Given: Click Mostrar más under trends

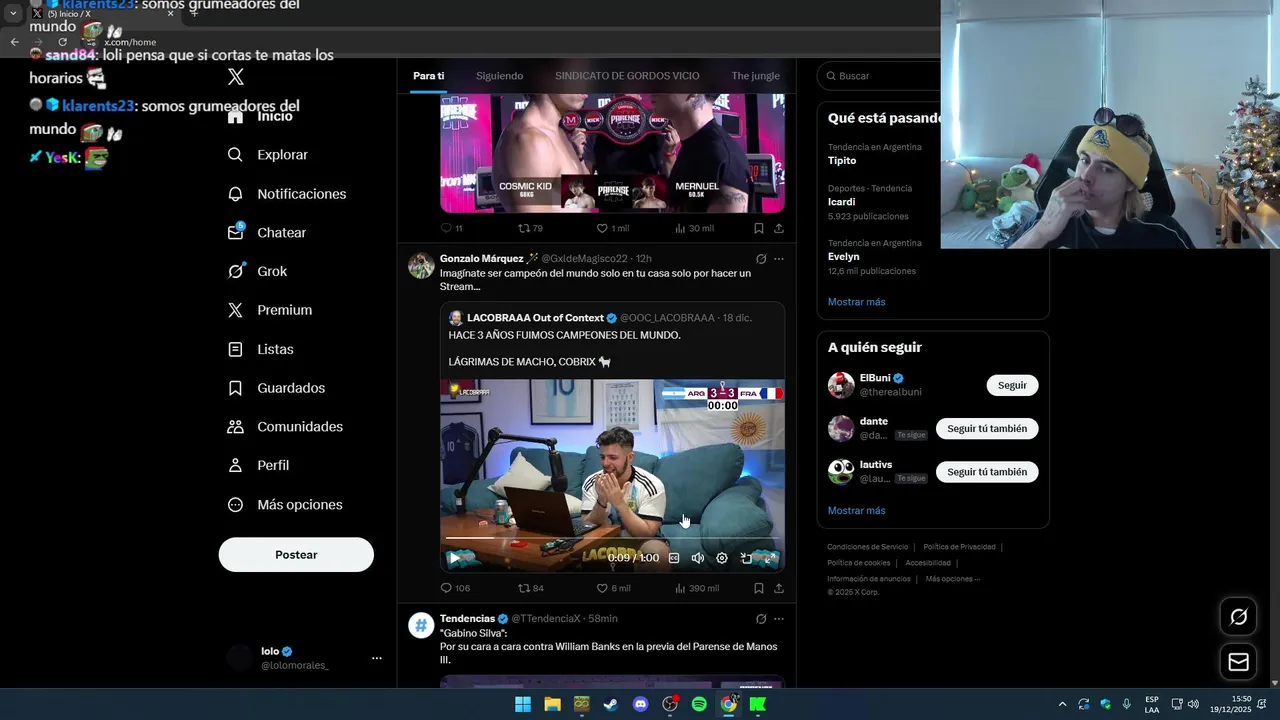Looking at the screenshot, I should [856, 302].
